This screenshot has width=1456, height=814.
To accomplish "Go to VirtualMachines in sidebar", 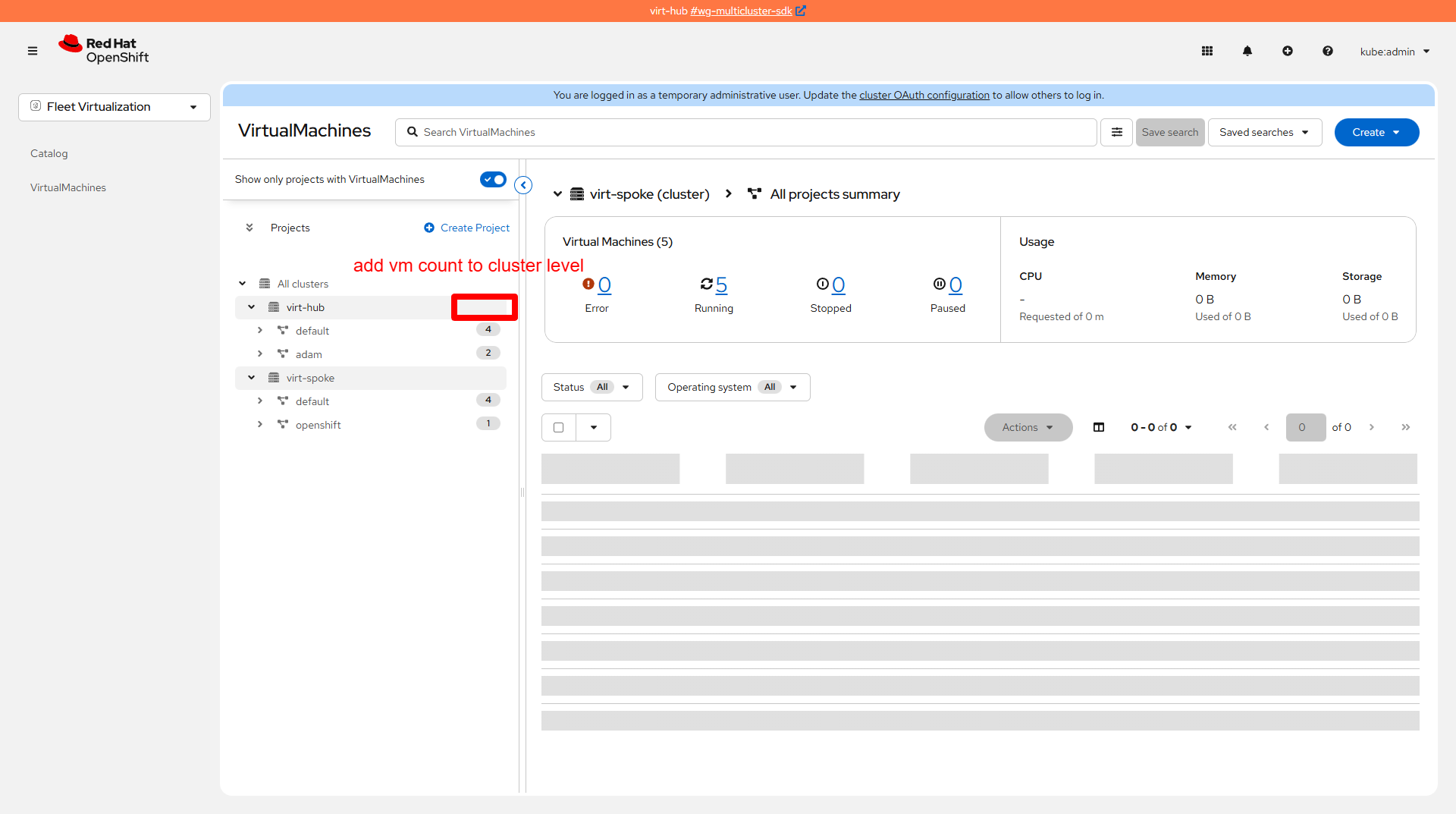I will click(x=68, y=187).
